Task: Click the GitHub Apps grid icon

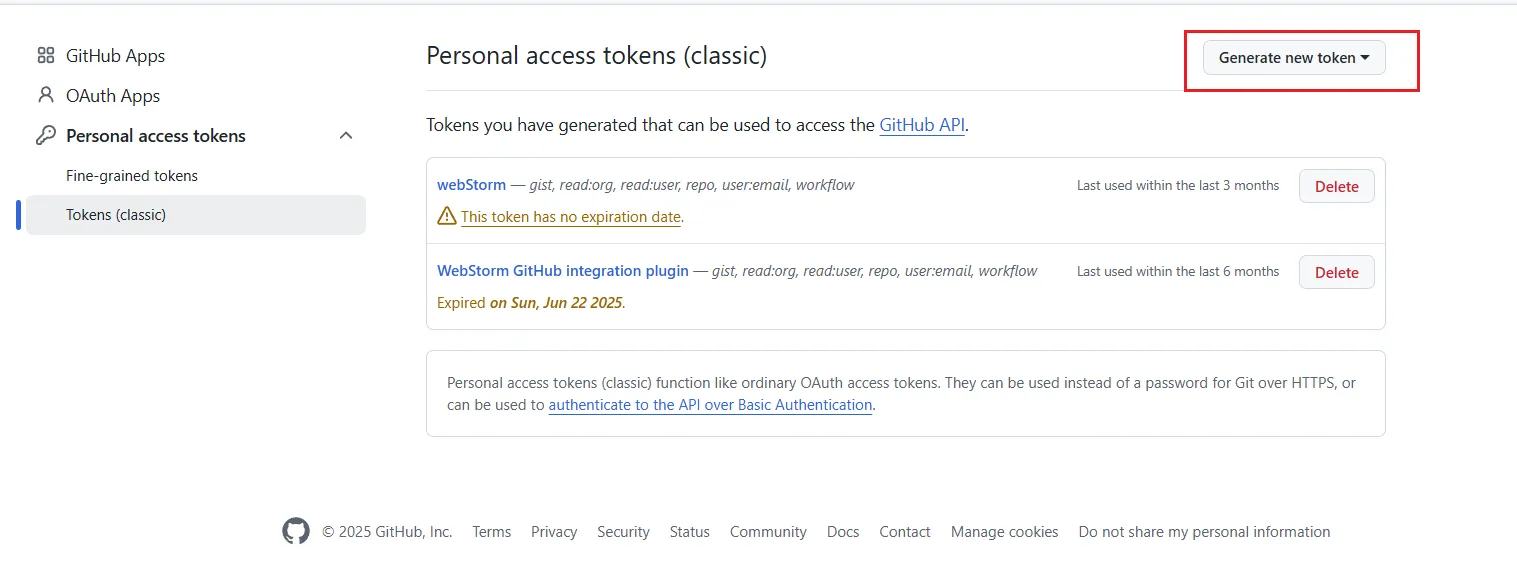Action: pyautogui.click(x=45, y=56)
